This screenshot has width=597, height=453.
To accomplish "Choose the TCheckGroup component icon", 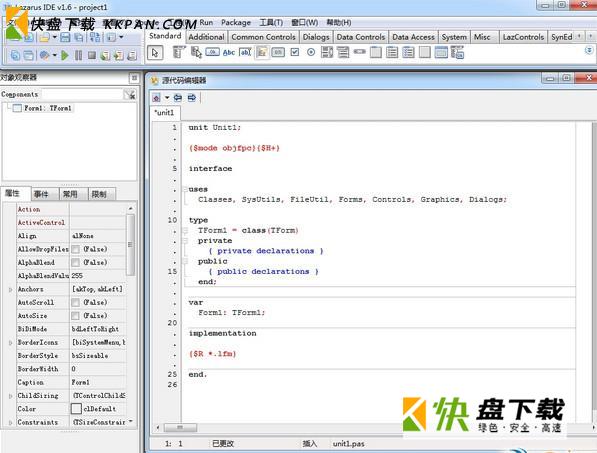I will tap(409, 52).
